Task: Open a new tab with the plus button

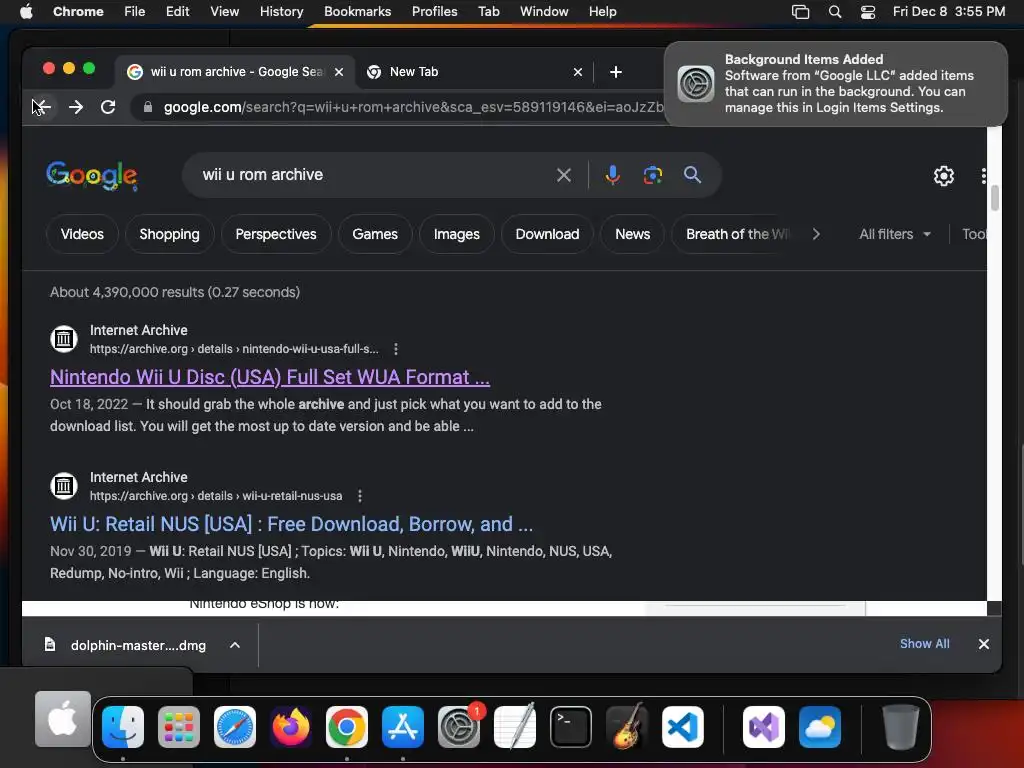Action: [x=616, y=72]
